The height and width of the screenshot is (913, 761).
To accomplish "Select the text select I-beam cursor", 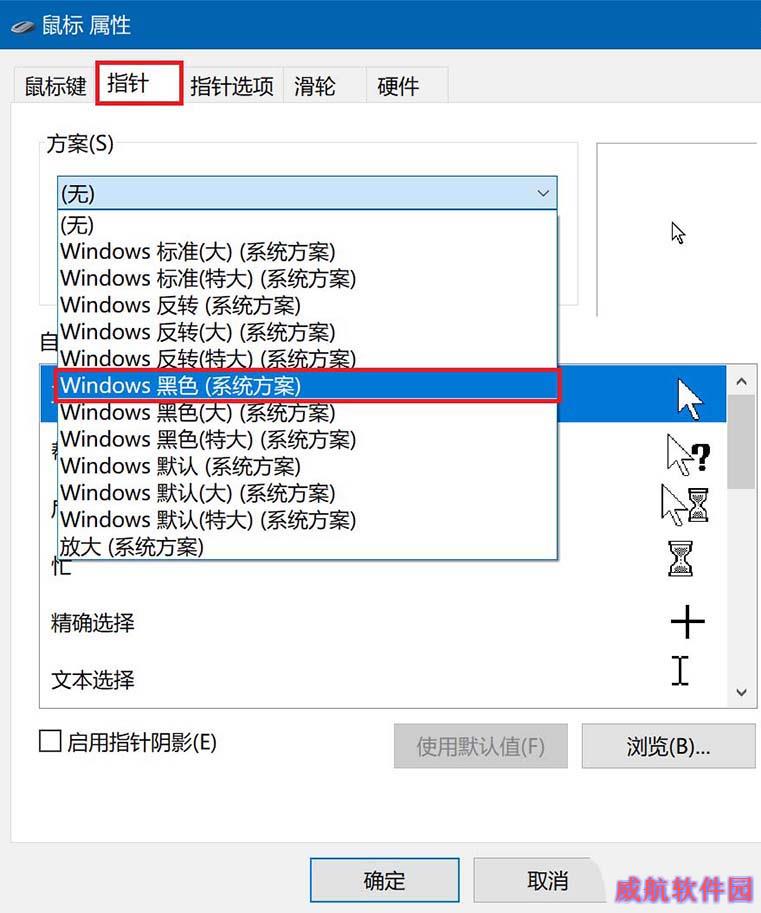I will pyautogui.click(x=680, y=670).
